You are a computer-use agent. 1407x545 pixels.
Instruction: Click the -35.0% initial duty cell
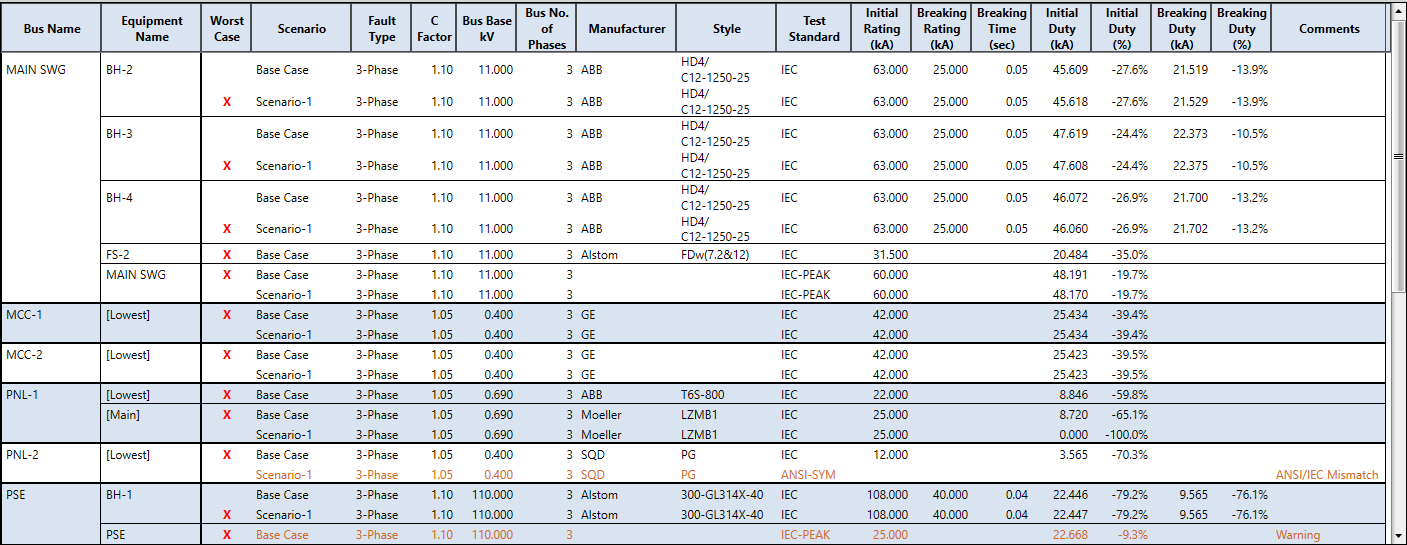tap(1129, 255)
